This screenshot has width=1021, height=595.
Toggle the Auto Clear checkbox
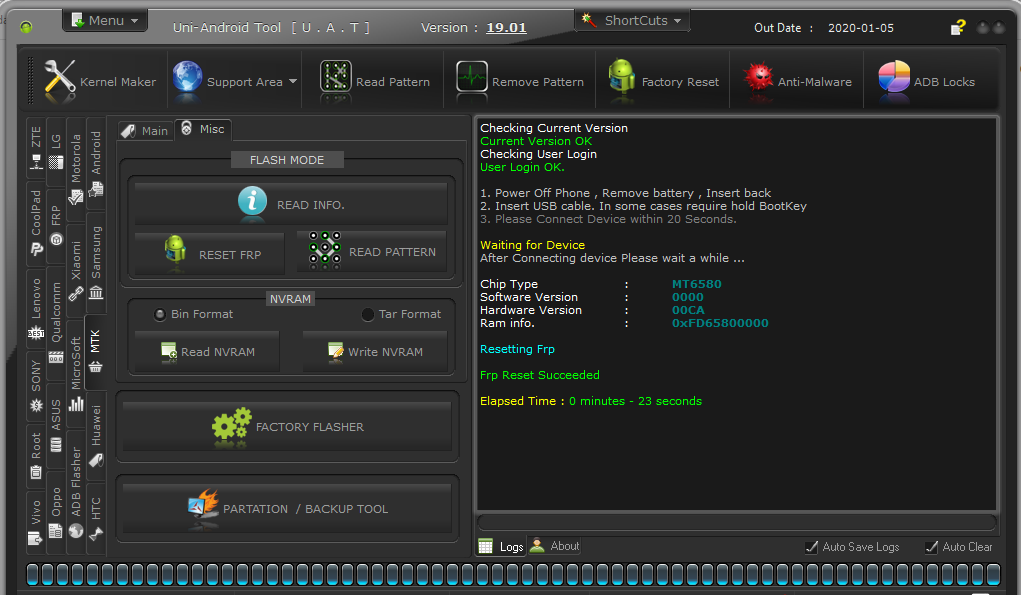(x=932, y=547)
